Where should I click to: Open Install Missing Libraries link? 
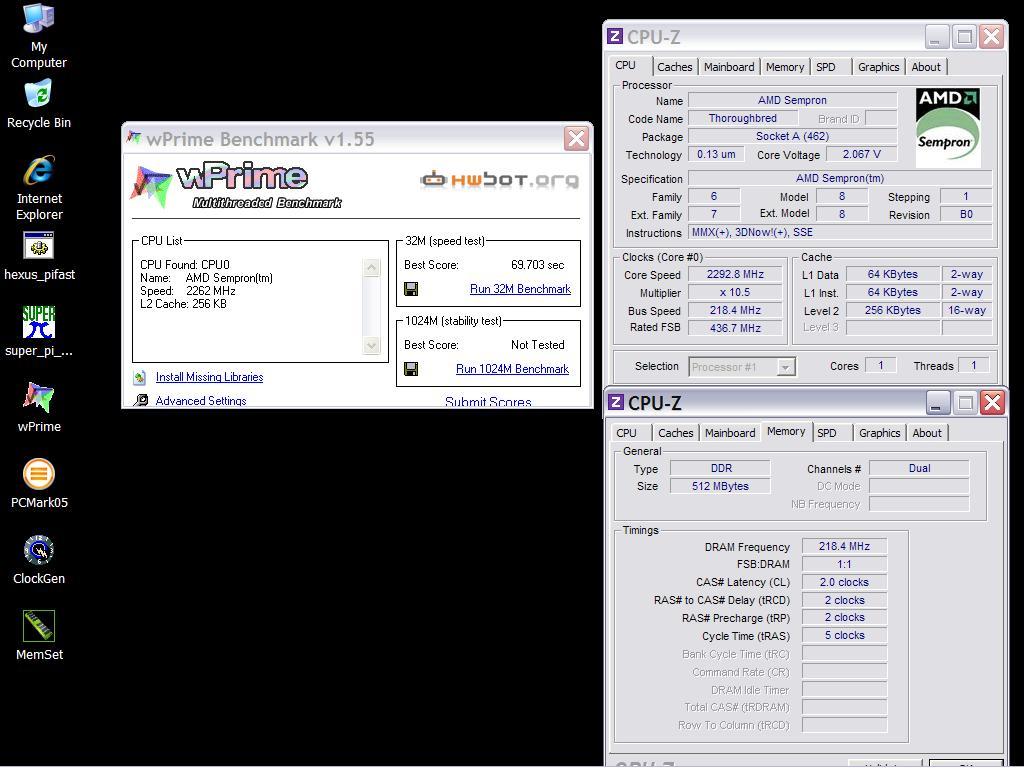[209, 377]
